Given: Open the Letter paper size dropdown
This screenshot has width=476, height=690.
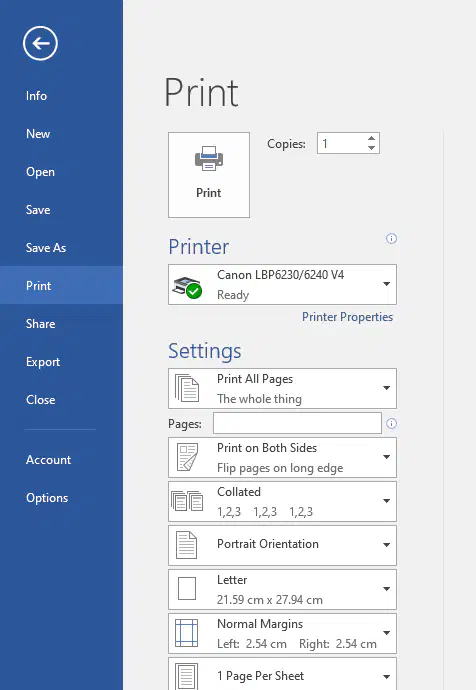Looking at the screenshot, I should click(282, 589).
